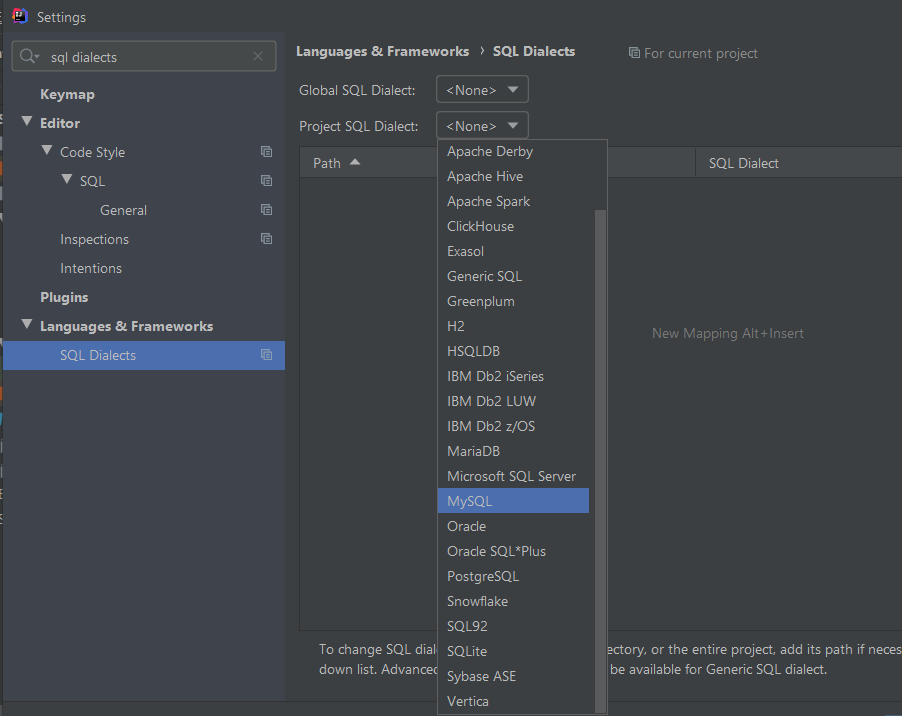Collapse the SQL tree node

[x=67, y=179]
